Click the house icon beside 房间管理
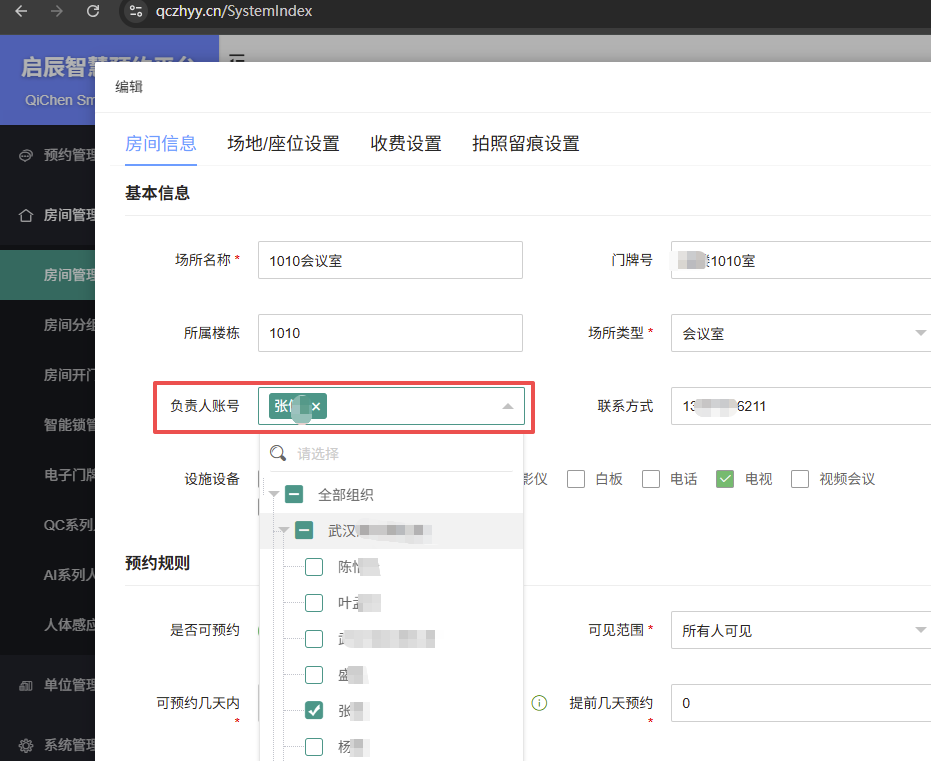 tap(26, 215)
